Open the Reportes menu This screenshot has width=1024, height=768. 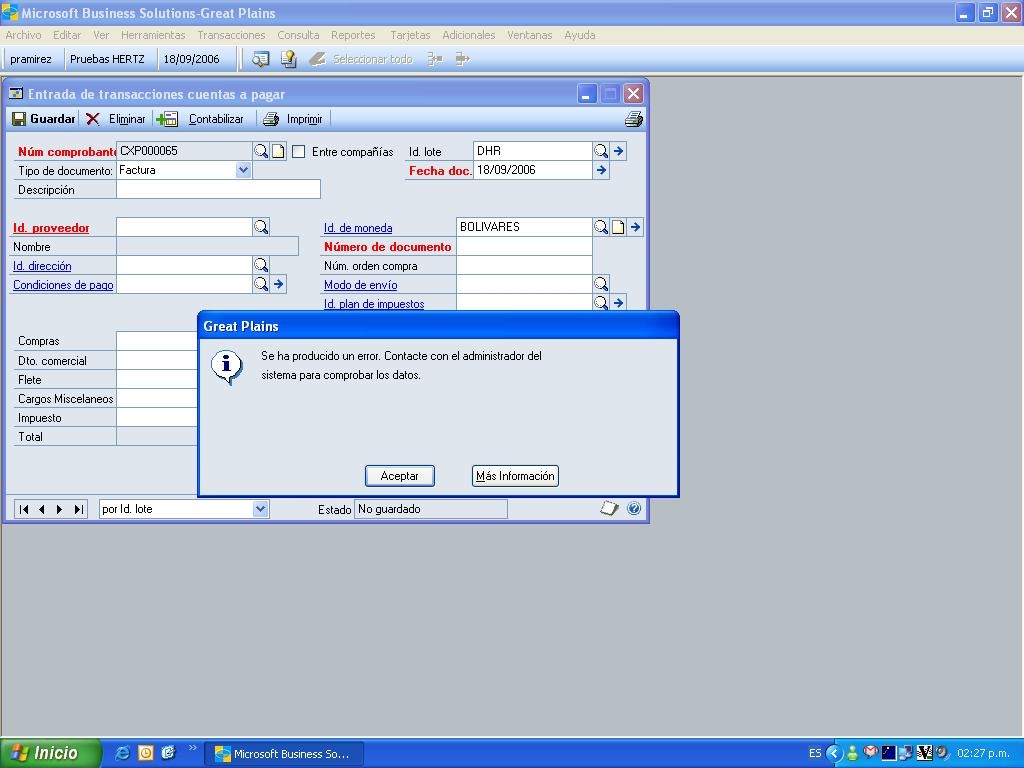tap(353, 35)
